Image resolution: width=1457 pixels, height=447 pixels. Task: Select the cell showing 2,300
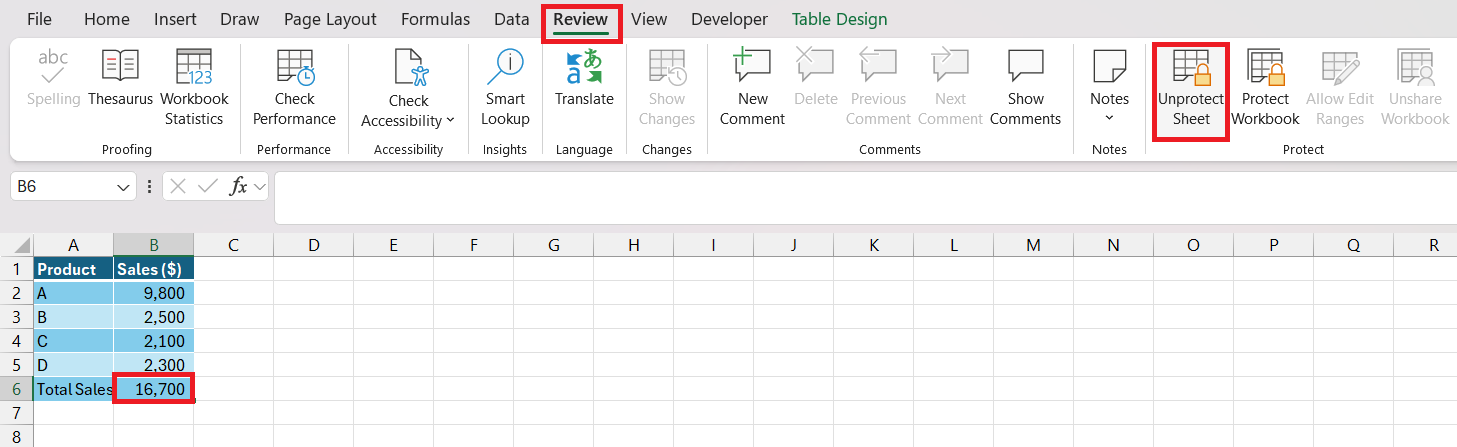coord(153,365)
